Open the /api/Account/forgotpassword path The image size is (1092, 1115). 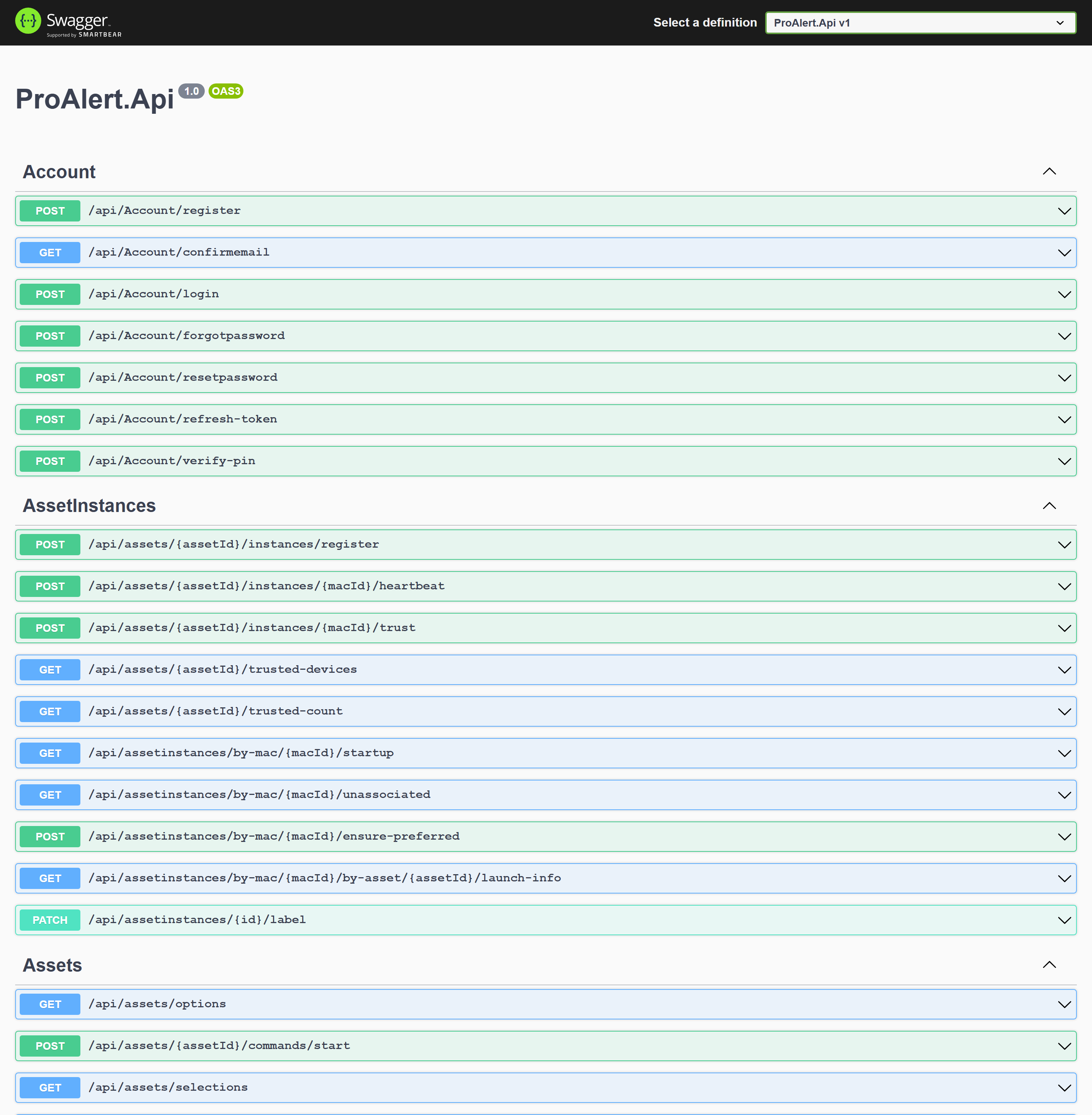pyautogui.click(x=187, y=336)
